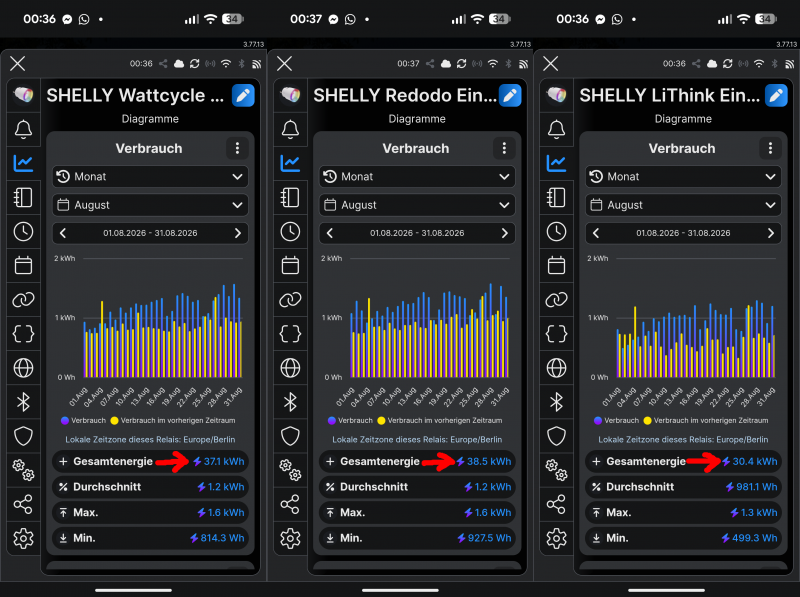Open the Verbrauch three-dot menu in LiThink panel

click(x=770, y=148)
